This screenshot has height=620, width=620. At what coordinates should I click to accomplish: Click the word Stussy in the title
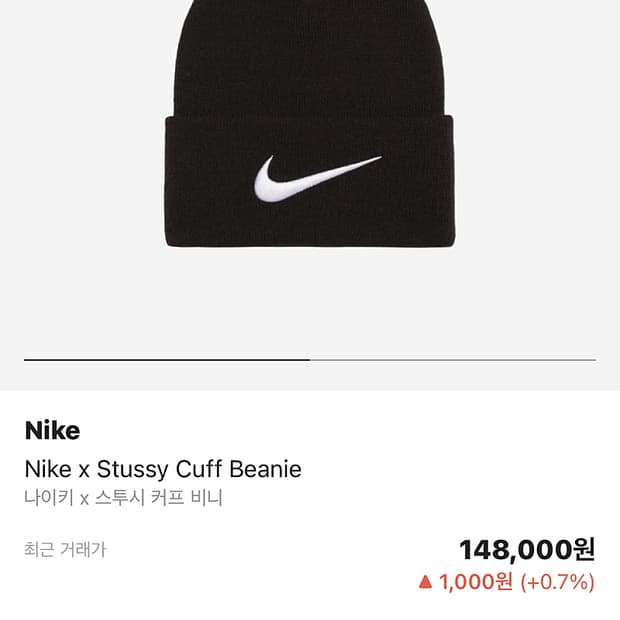pyautogui.click(x=133, y=469)
